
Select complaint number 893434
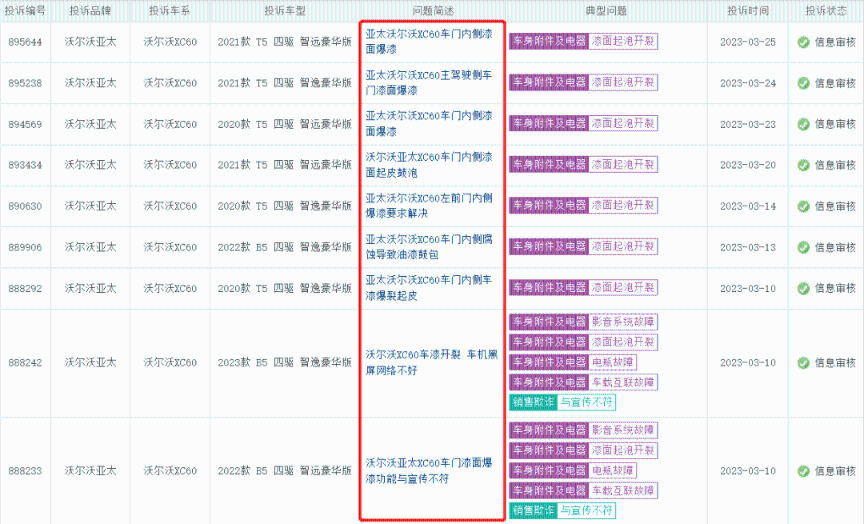(x=25, y=165)
